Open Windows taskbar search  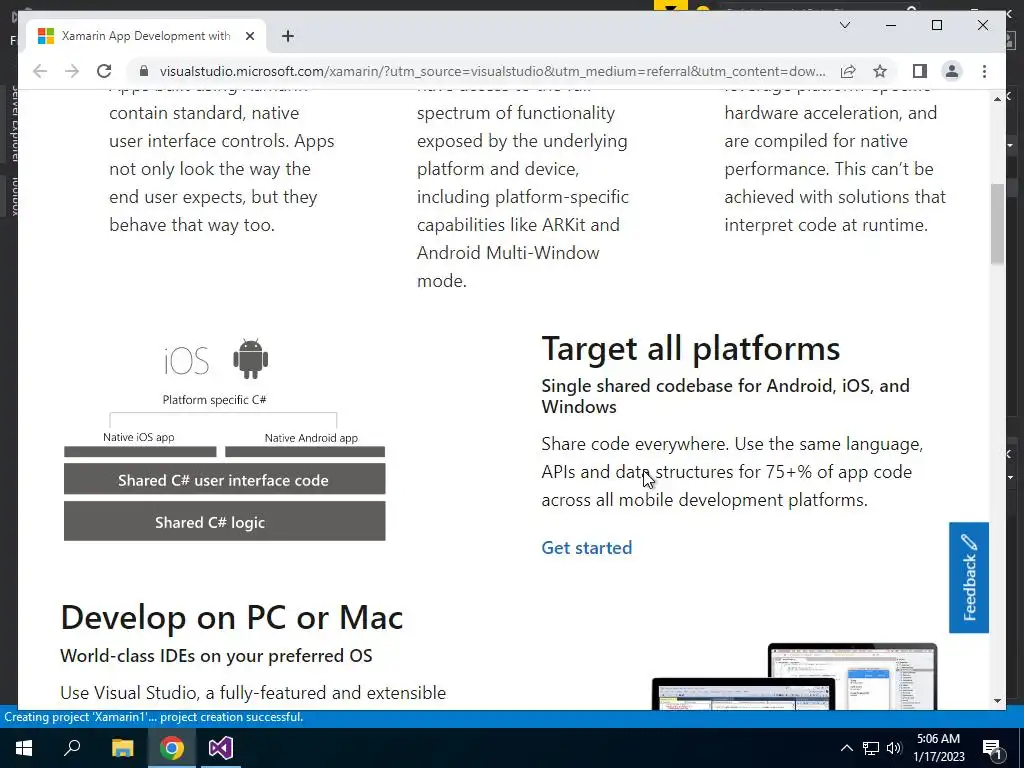coord(72,748)
